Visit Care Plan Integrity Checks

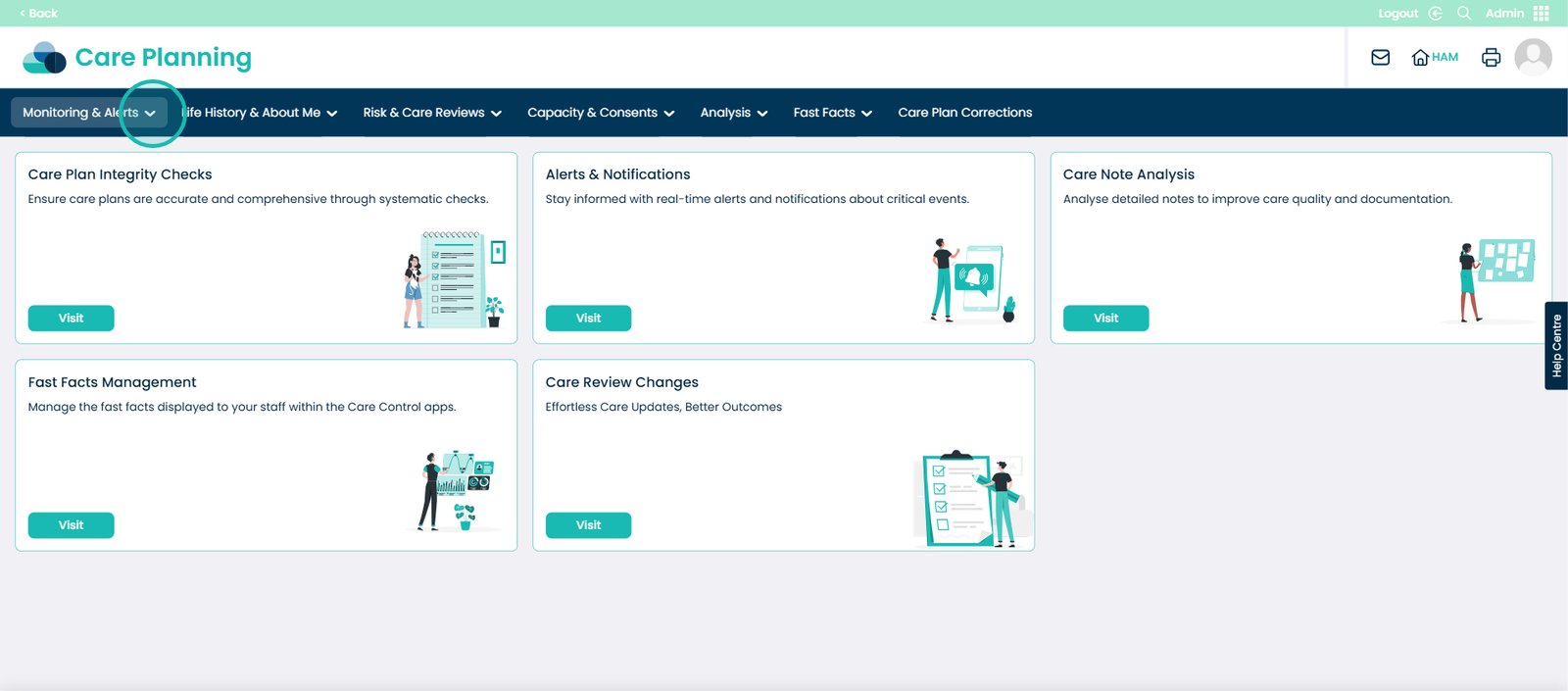71,319
